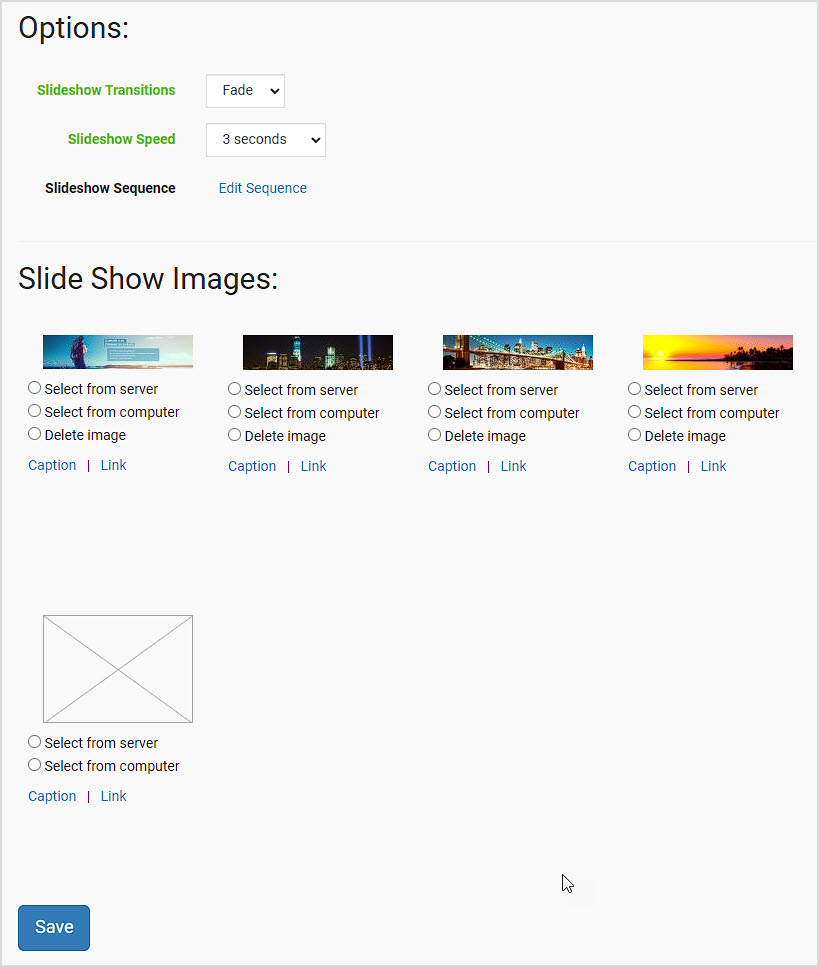Click Link beneath the bridge image
Screen dimensions: 819x967
[513, 465]
